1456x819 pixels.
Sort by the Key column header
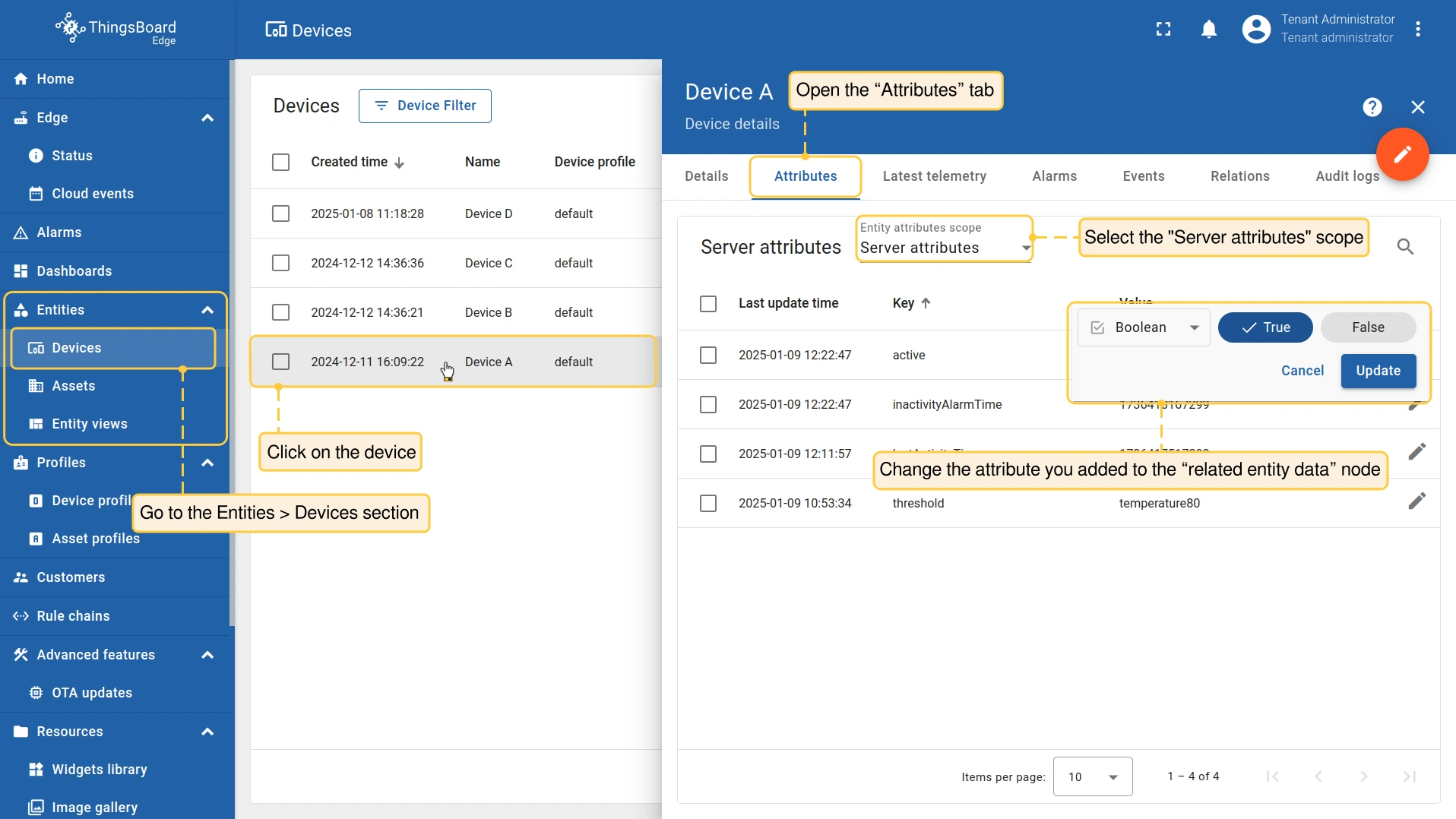pos(904,303)
